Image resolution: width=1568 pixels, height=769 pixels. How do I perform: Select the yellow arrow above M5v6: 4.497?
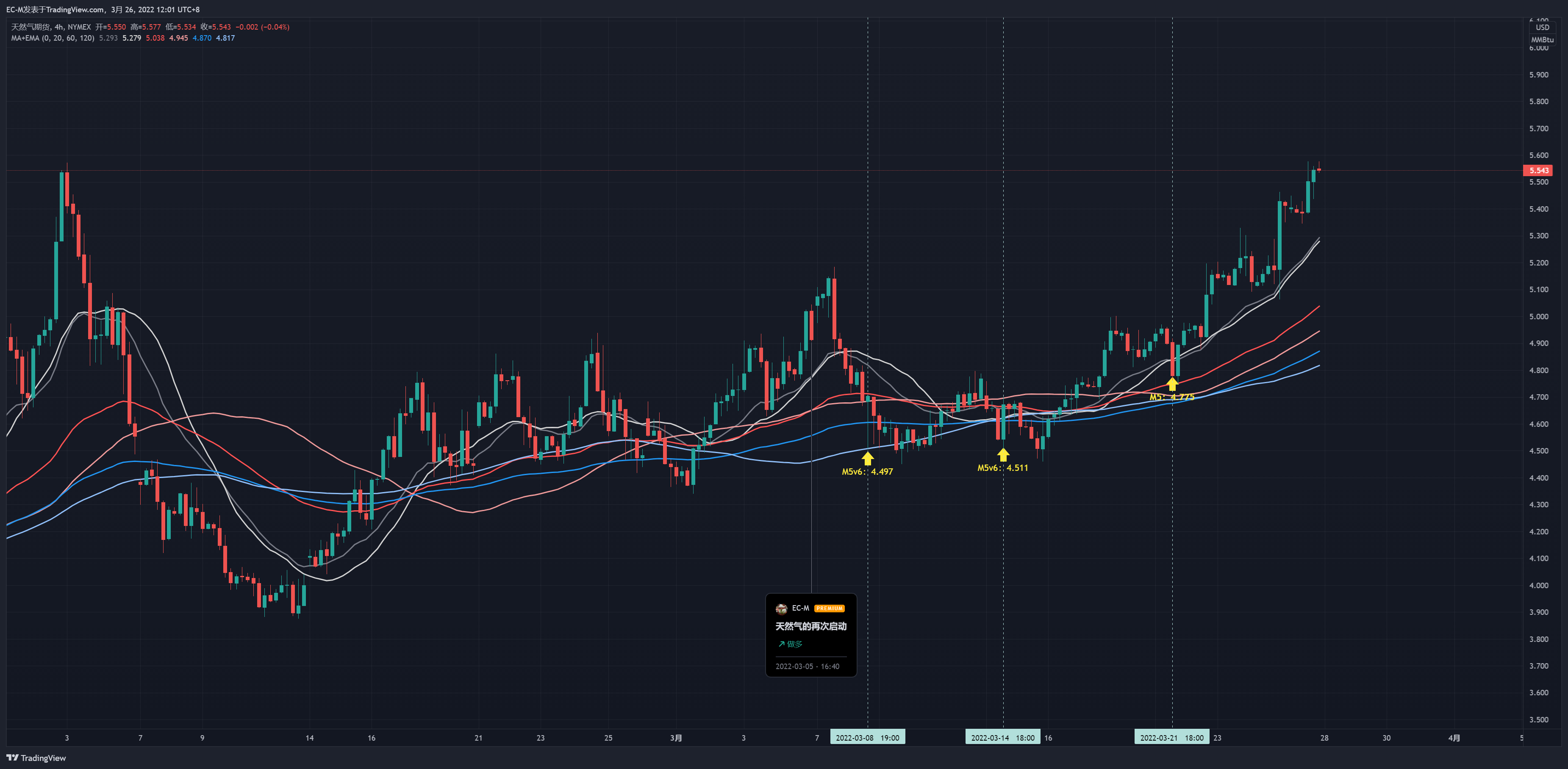pos(867,458)
